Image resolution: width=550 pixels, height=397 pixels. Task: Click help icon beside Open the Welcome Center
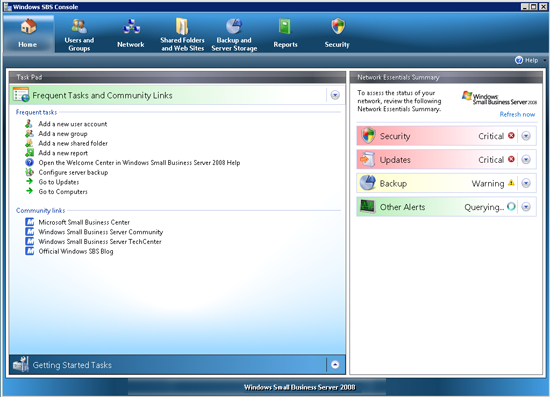click(x=29, y=162)
